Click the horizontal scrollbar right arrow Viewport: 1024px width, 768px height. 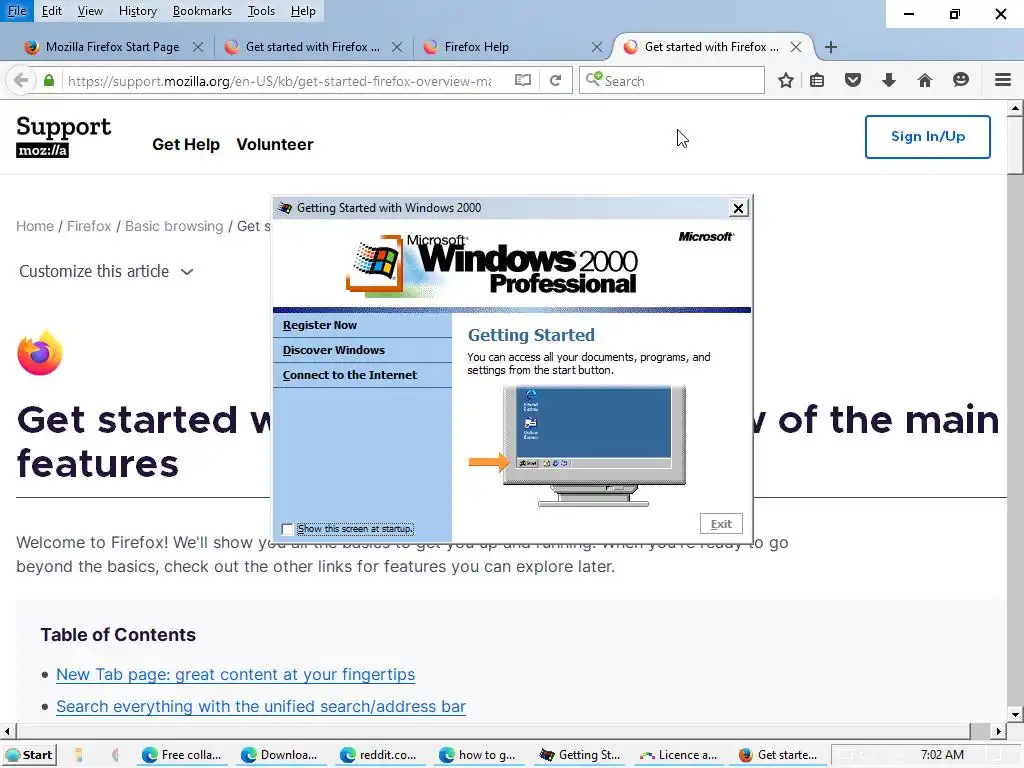(999, 731)
